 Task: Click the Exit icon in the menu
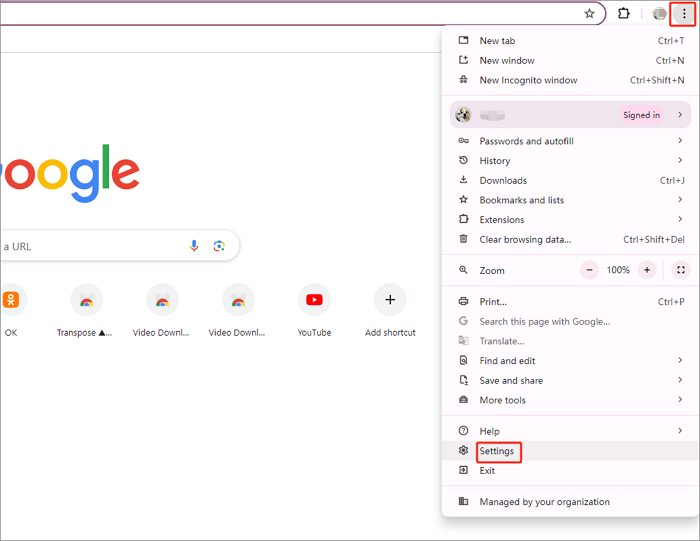point(463,470)
